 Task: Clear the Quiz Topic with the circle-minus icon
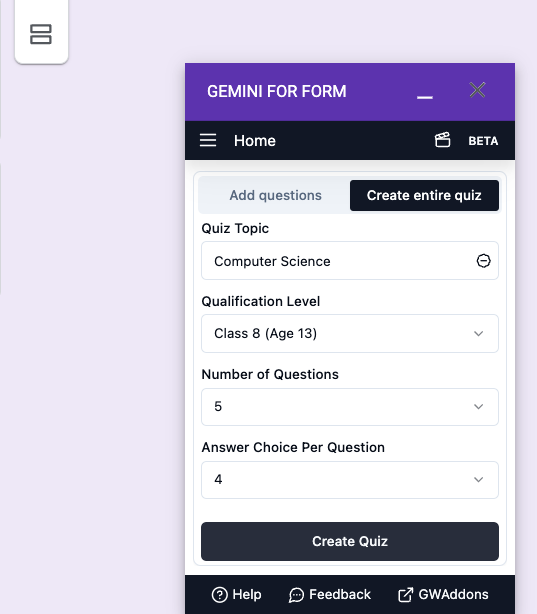click(483, 261)
